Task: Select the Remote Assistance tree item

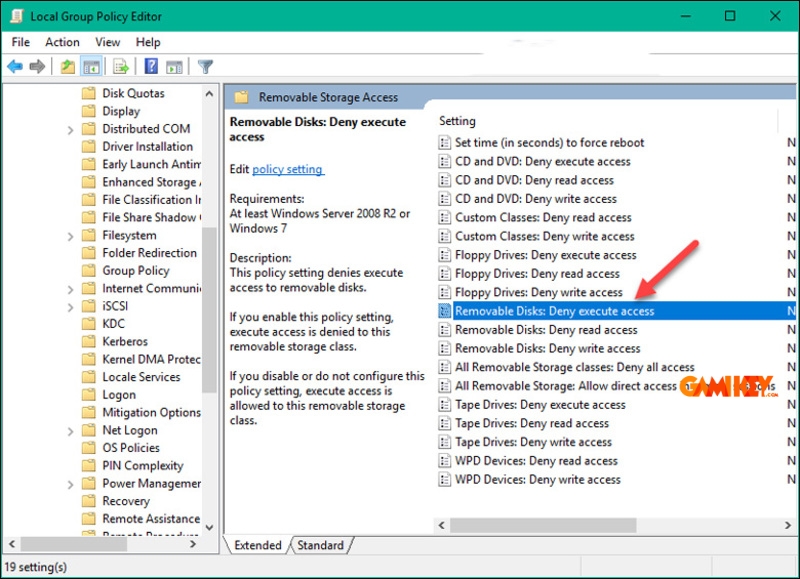Action: click(151, 519)
